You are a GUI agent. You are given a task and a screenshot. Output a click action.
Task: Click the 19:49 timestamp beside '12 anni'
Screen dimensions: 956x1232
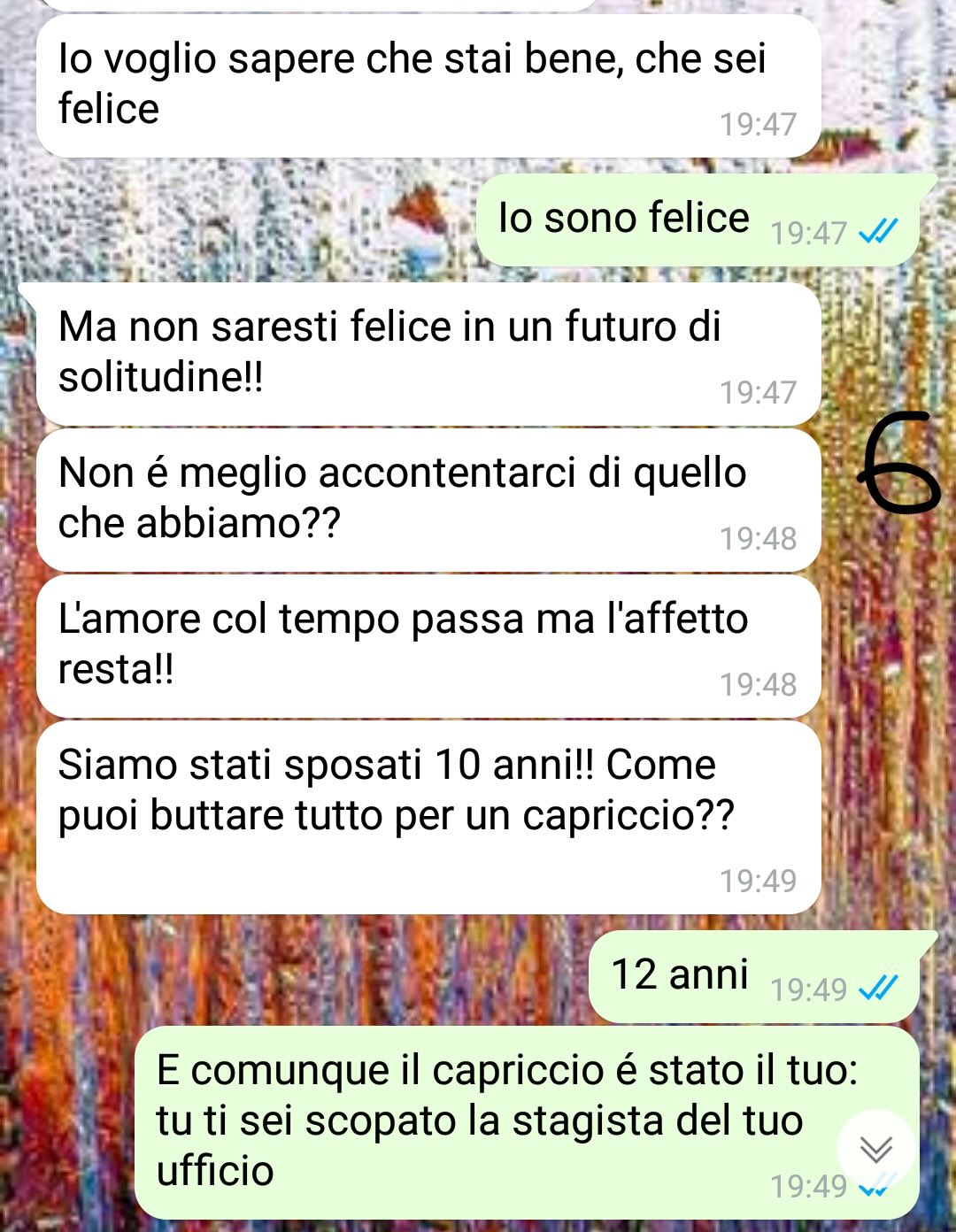click(x=809, y=989)
